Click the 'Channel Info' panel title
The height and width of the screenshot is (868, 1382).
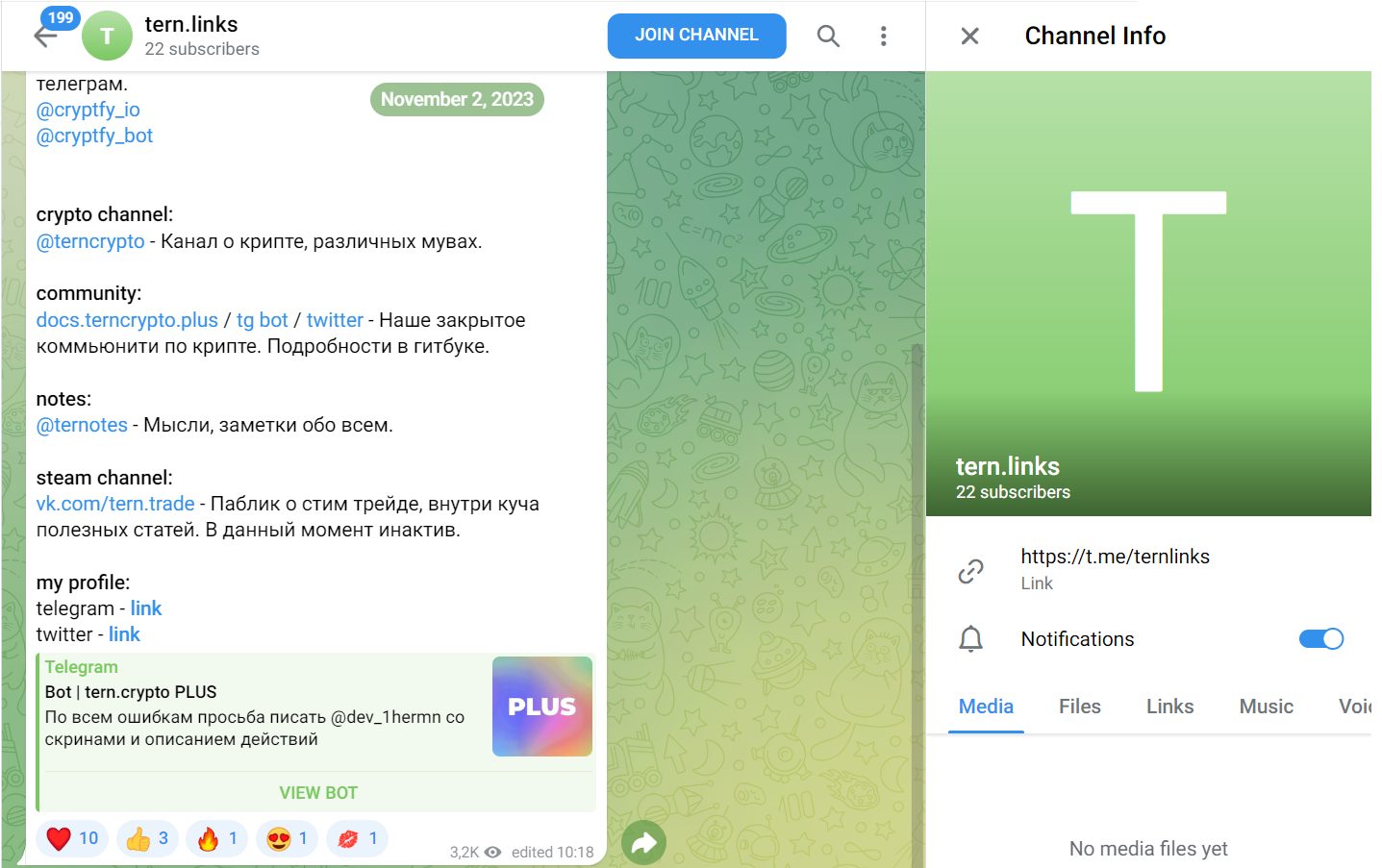1095,36
